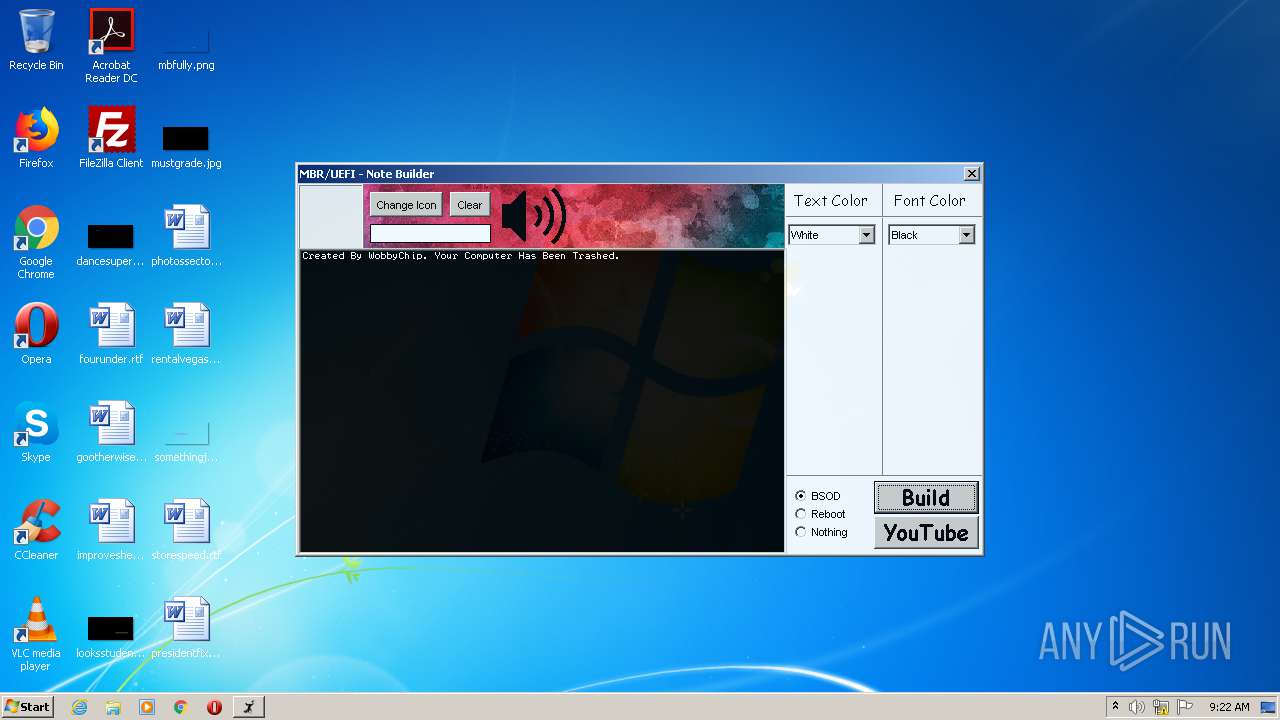The width and height of the screenshot is (1280, 720).
Task: Click the text field under Change Icon
Action: [x=430, y=234]
